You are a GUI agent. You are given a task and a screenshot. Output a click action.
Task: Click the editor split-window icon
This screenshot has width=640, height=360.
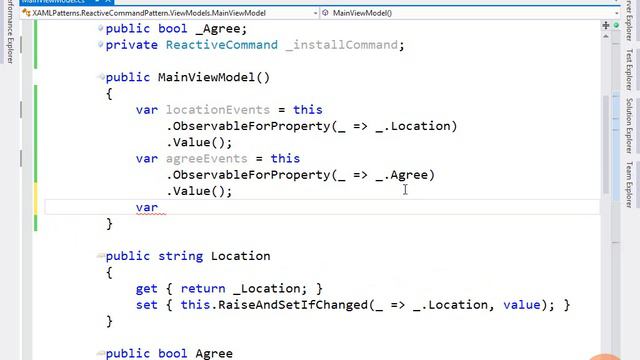pos(606,26)
